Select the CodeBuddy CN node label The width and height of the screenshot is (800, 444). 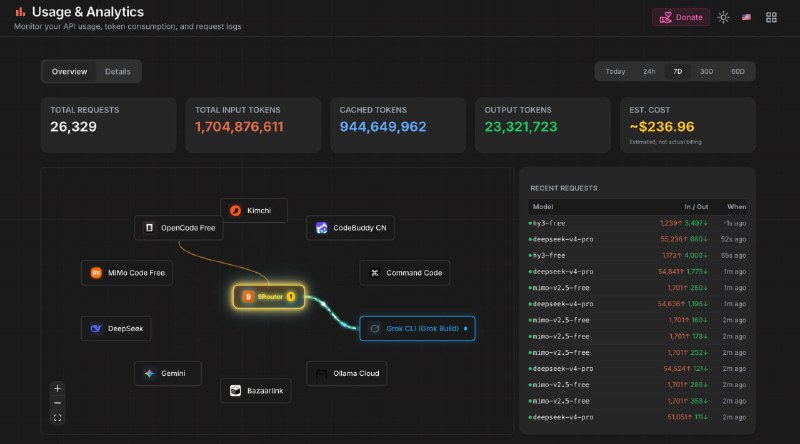click(360, 228)
